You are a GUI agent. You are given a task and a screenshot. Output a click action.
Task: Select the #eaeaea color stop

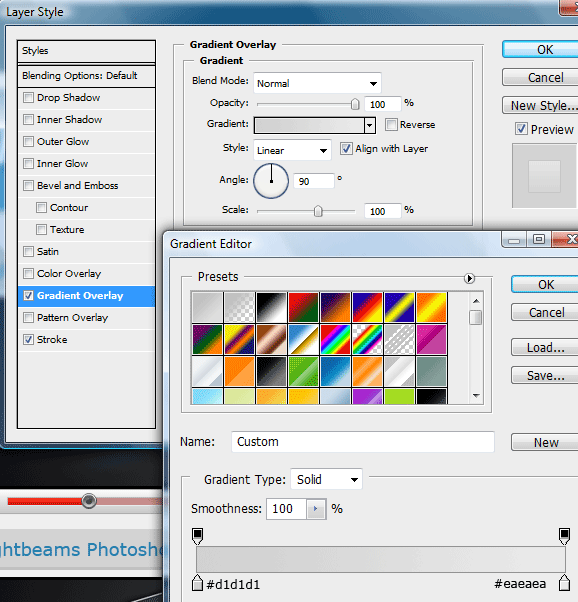(x=564, y=582)
